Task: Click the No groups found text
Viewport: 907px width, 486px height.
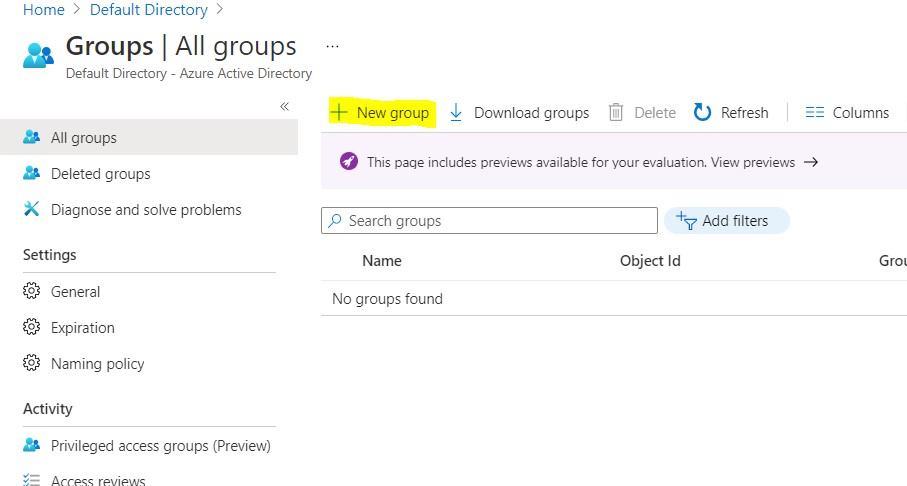Action: tap(388, 299)
